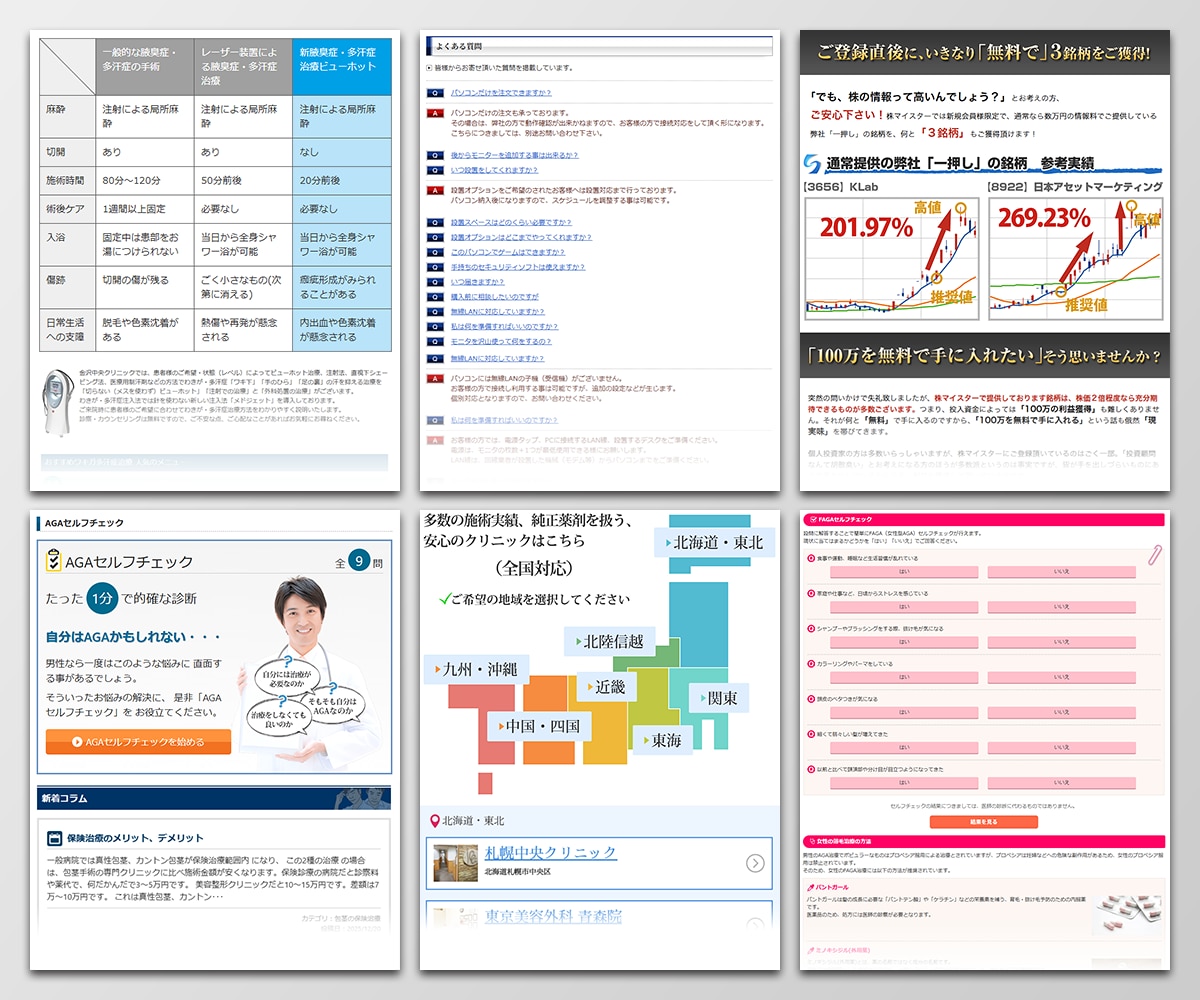1200x1000 pixels.
Task: Open 手持ちのセキュリティソフトは使えますか？ link
Action: pyautogui.click(x=518, y=267)
